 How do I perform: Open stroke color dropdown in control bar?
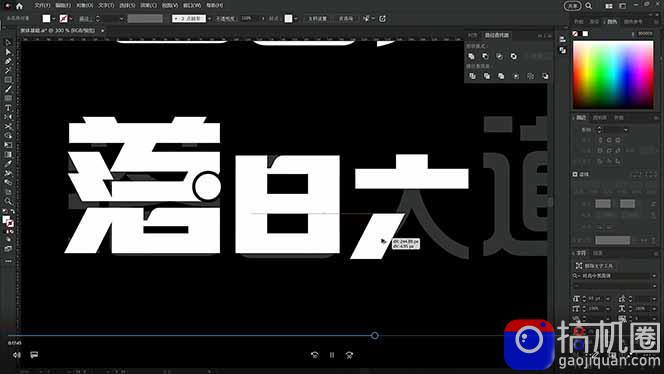point(71,19)
